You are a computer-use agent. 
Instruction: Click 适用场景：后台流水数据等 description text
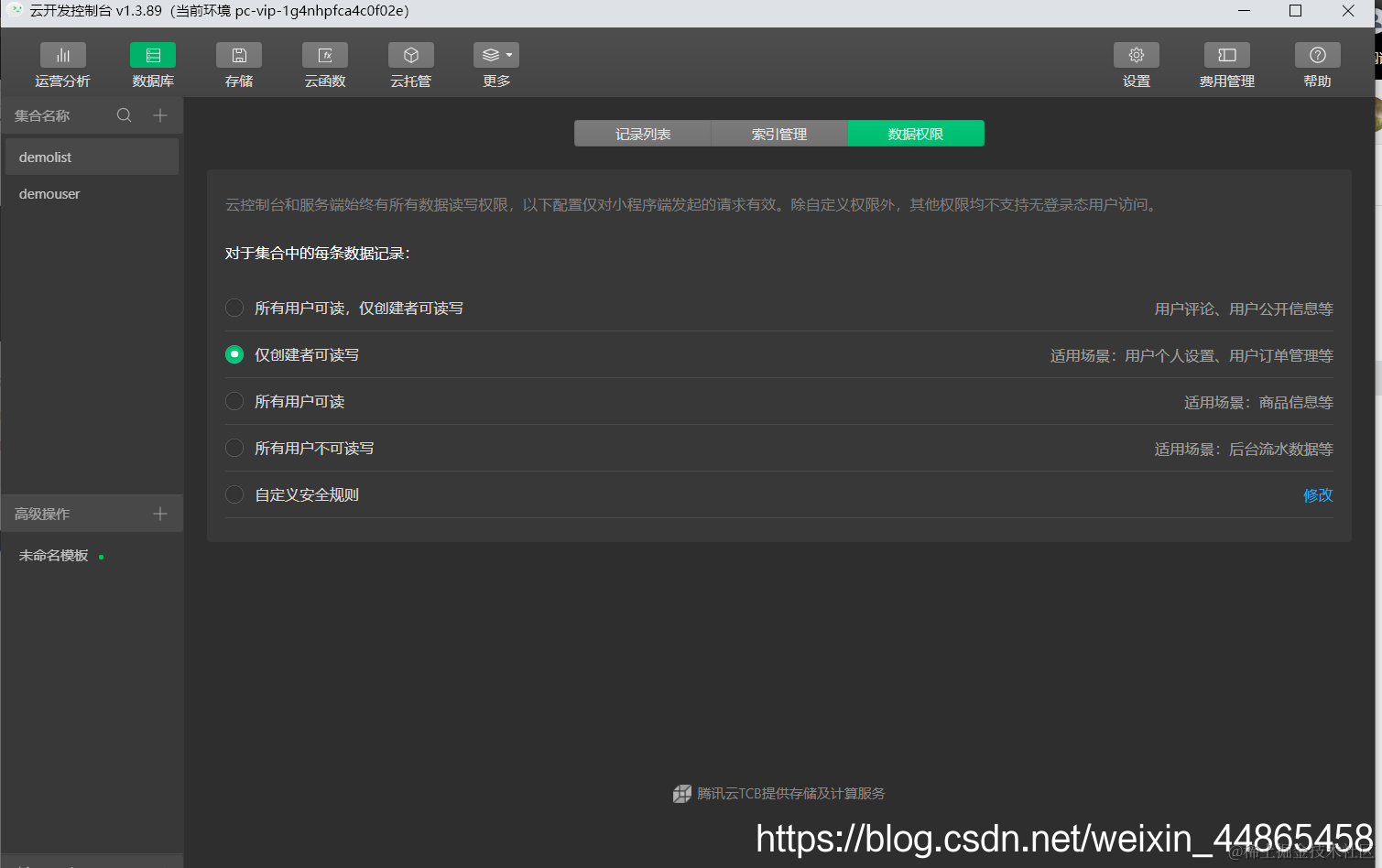(x=1244, y=449)
